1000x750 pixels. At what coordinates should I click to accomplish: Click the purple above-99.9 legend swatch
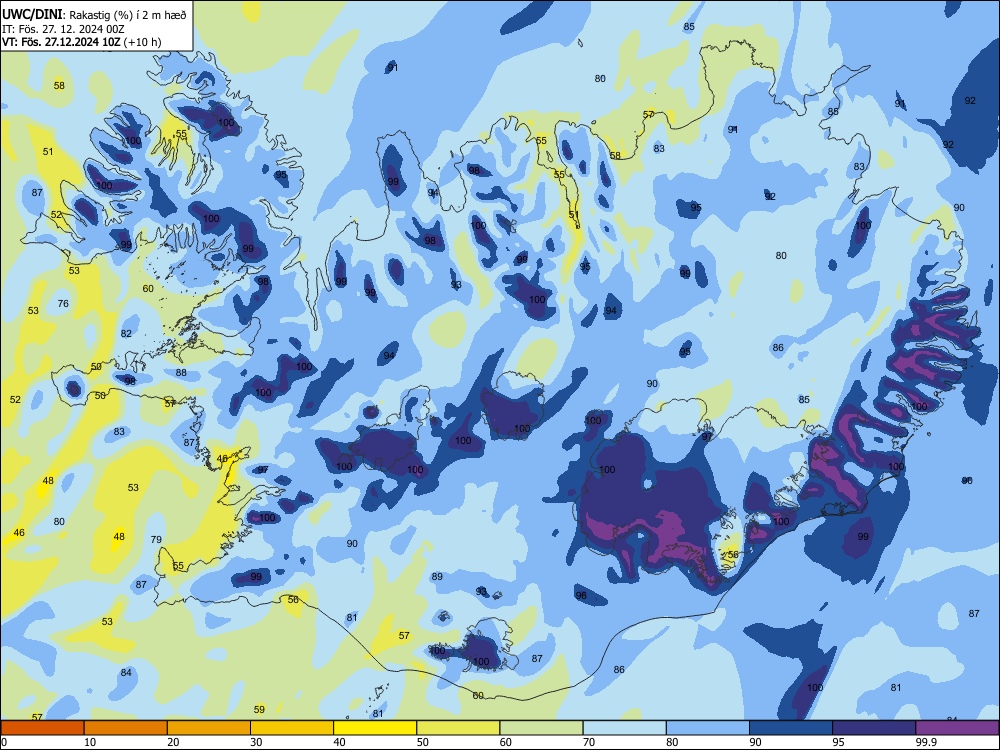point(957,728)
